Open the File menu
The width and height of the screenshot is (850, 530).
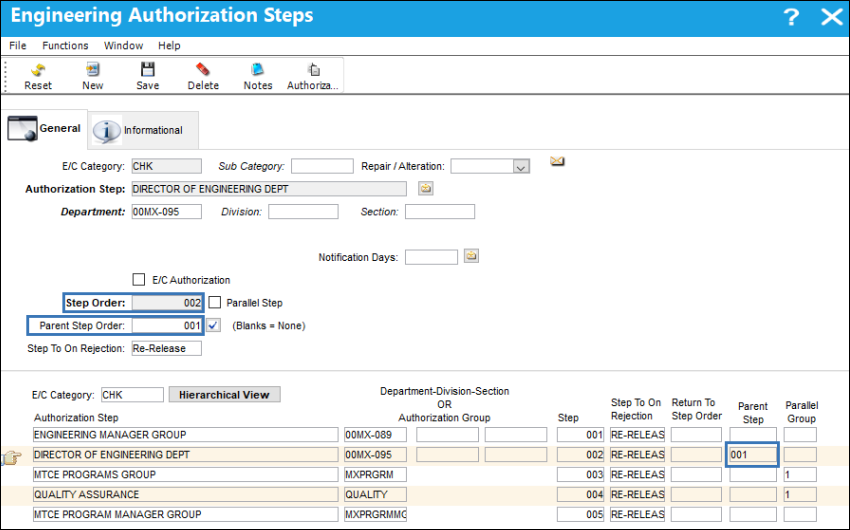17,46
